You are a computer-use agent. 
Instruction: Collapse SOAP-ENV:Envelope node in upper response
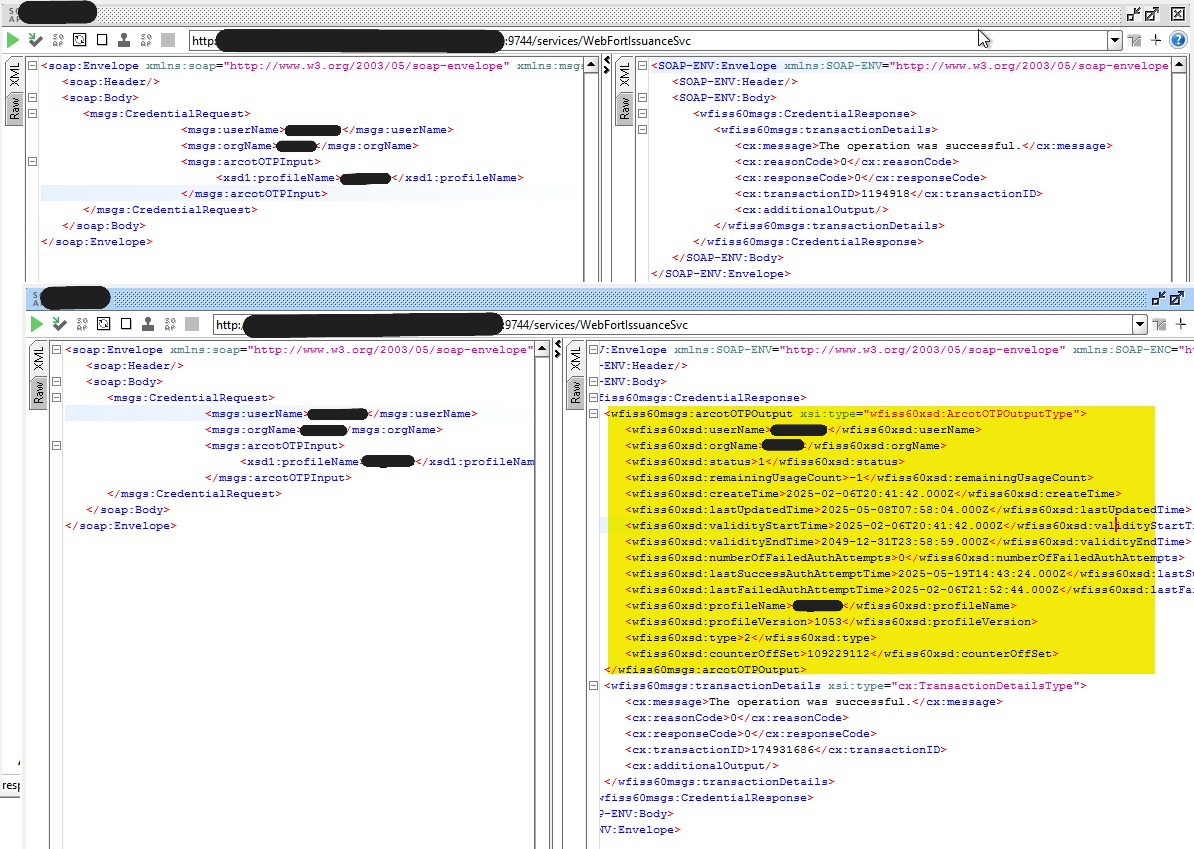pyautogui.click(x=642, y=65)
